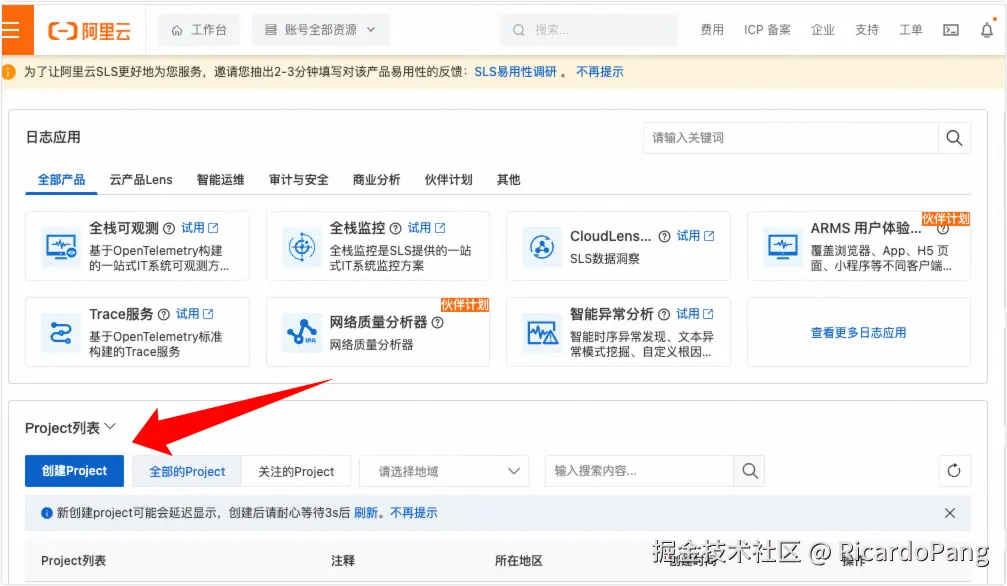Click the top search box
This screenshot has height=586, width=1007.
pyautogui.click(x=588, y=30)
